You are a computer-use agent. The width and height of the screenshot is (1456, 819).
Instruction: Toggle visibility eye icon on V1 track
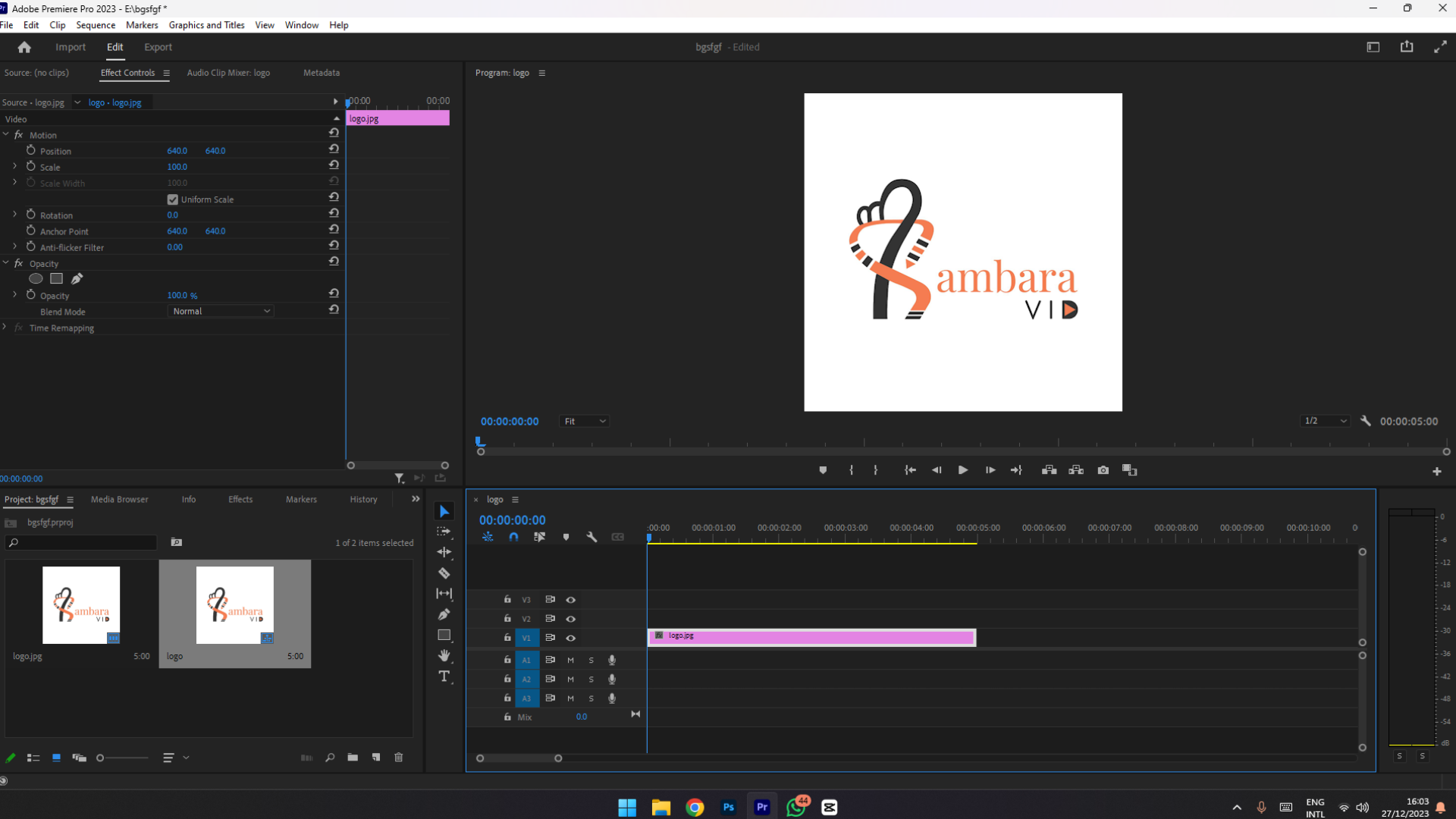pos(570,638)
